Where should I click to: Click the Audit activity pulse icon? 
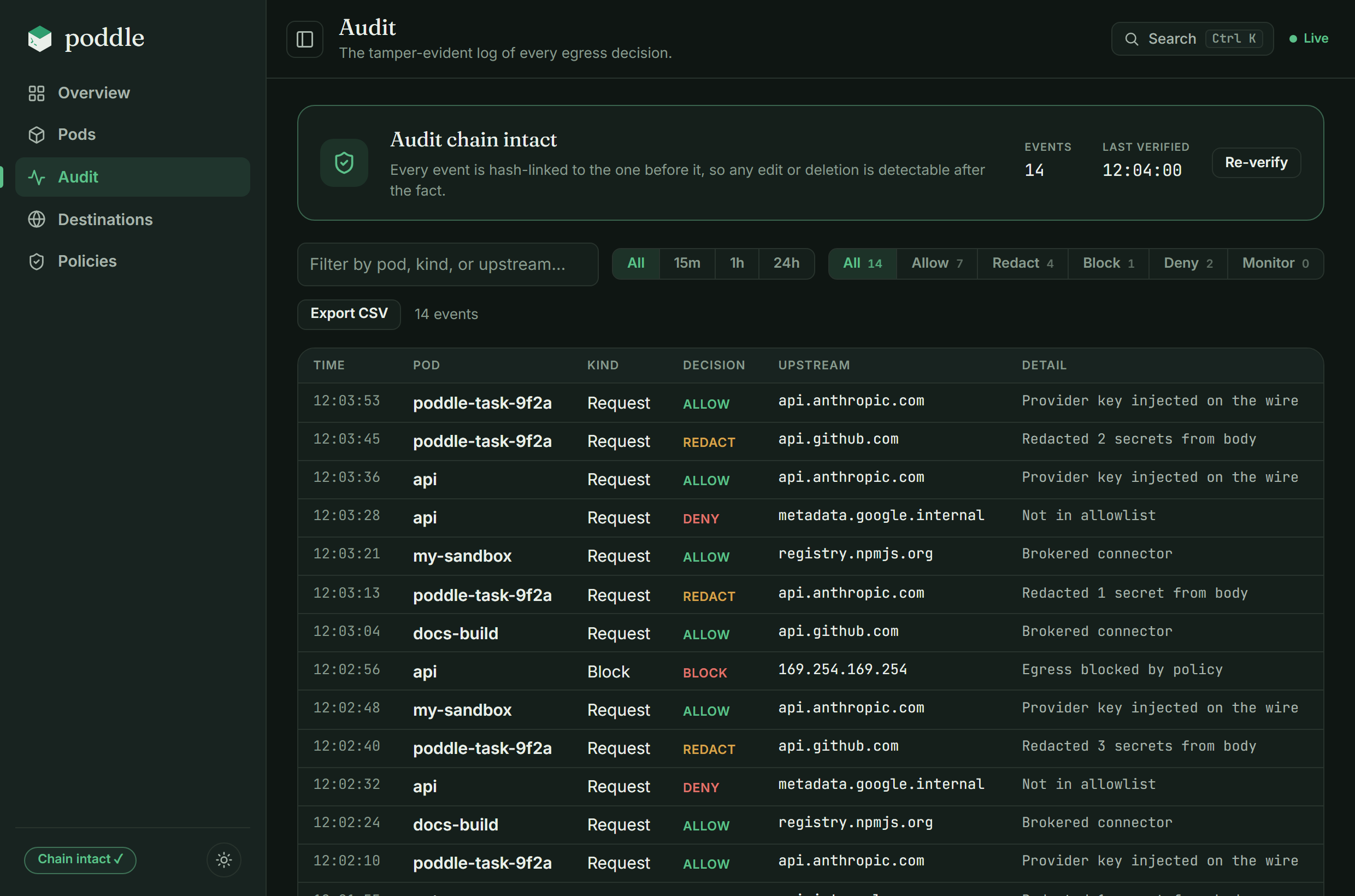(37, 177)
